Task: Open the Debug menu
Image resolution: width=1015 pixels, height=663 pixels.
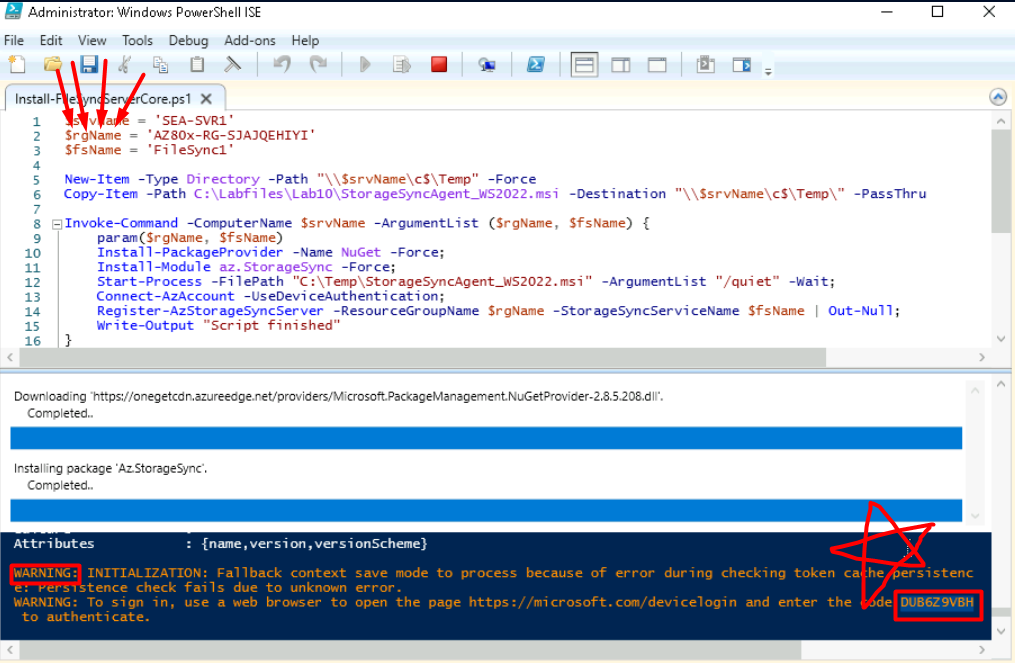Action: [x=188, y=40]
